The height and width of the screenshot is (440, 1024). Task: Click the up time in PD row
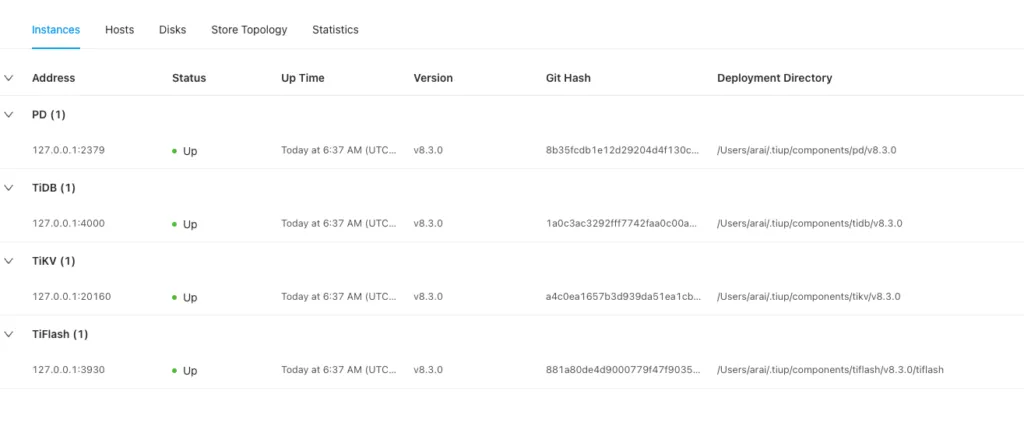338,150
